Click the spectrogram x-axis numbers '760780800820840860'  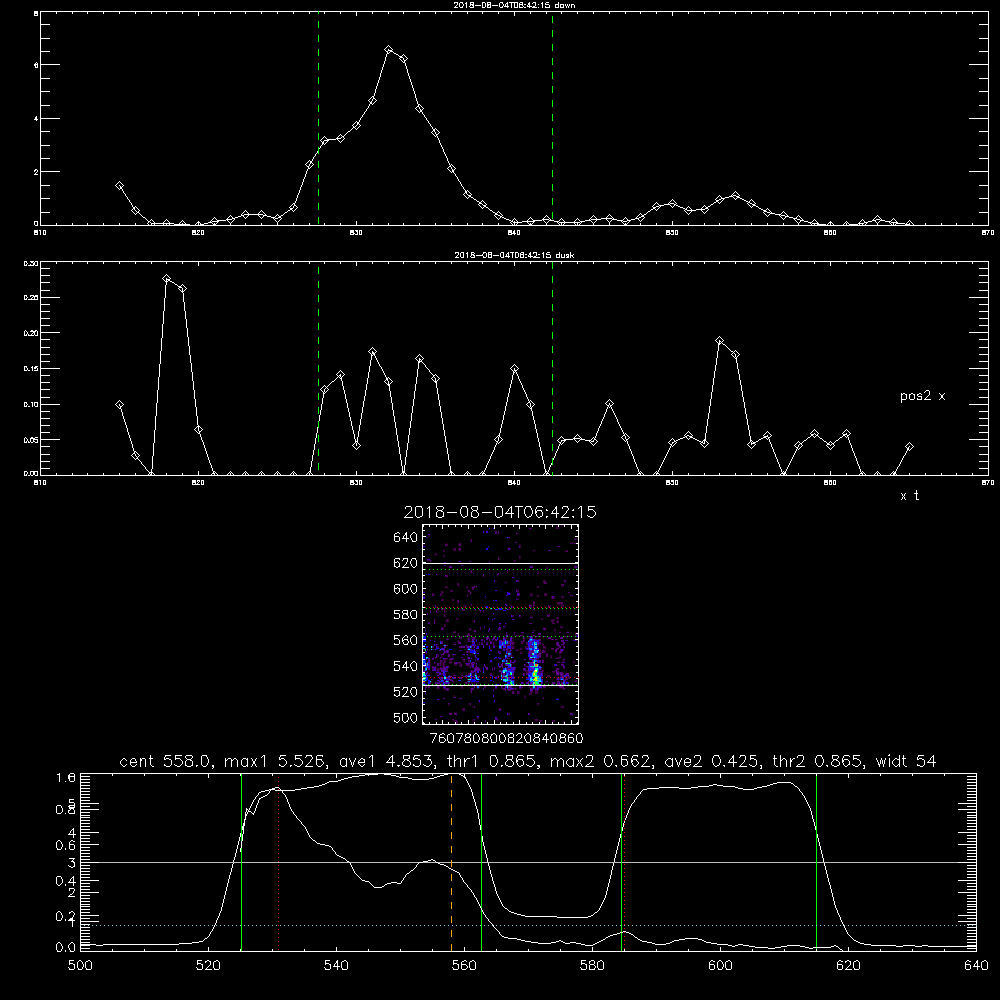(506, 739)
